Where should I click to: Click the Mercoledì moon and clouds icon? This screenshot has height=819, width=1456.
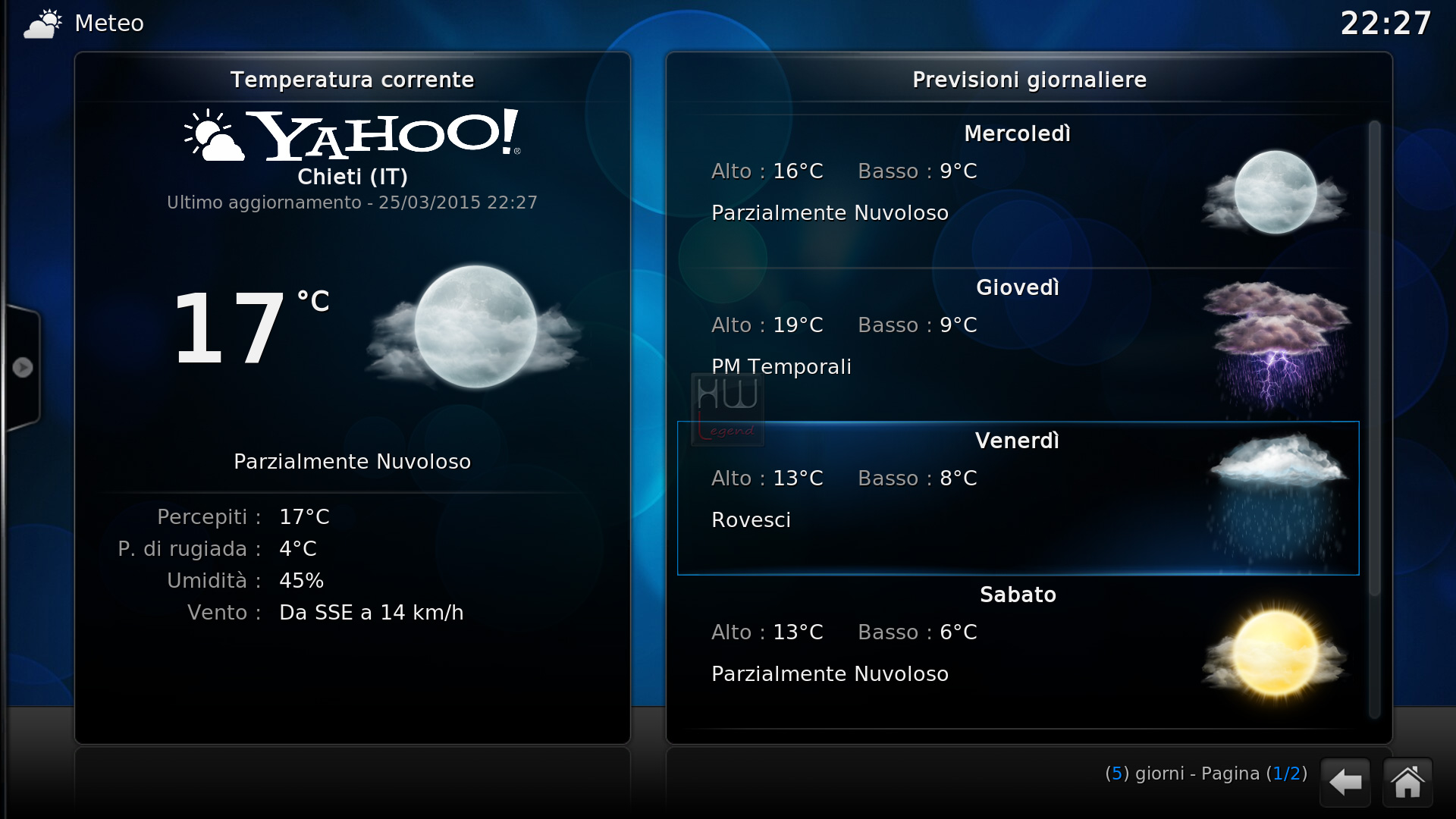coord(1276,192)
